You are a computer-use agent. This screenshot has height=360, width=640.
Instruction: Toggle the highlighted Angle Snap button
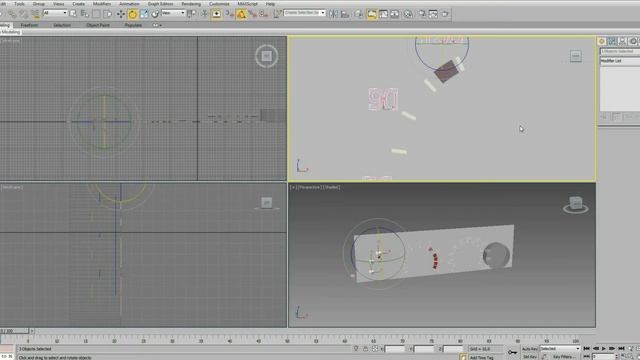pyautogui.click(x=241, y=14)
